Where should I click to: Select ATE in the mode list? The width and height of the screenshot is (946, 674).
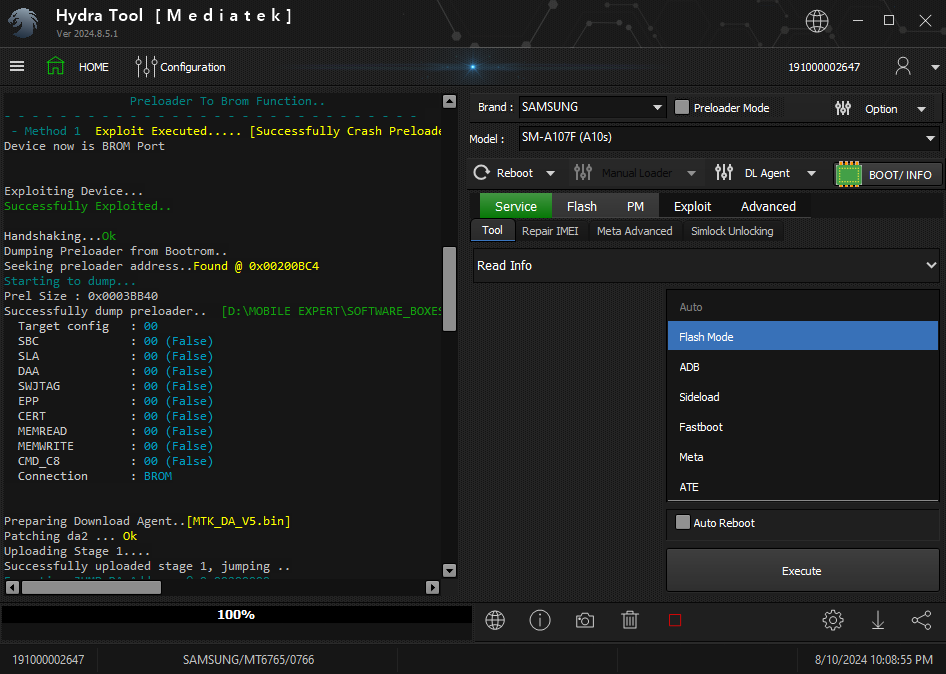pos(802,487)
